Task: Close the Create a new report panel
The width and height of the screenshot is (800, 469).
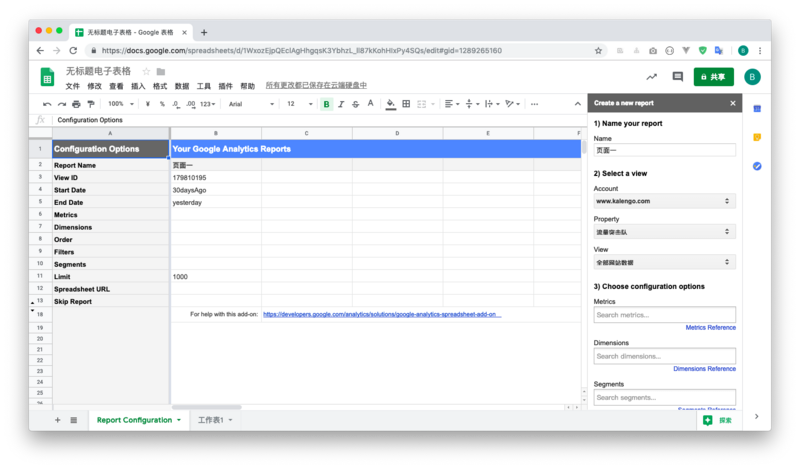Action: (x=733, y=103)
